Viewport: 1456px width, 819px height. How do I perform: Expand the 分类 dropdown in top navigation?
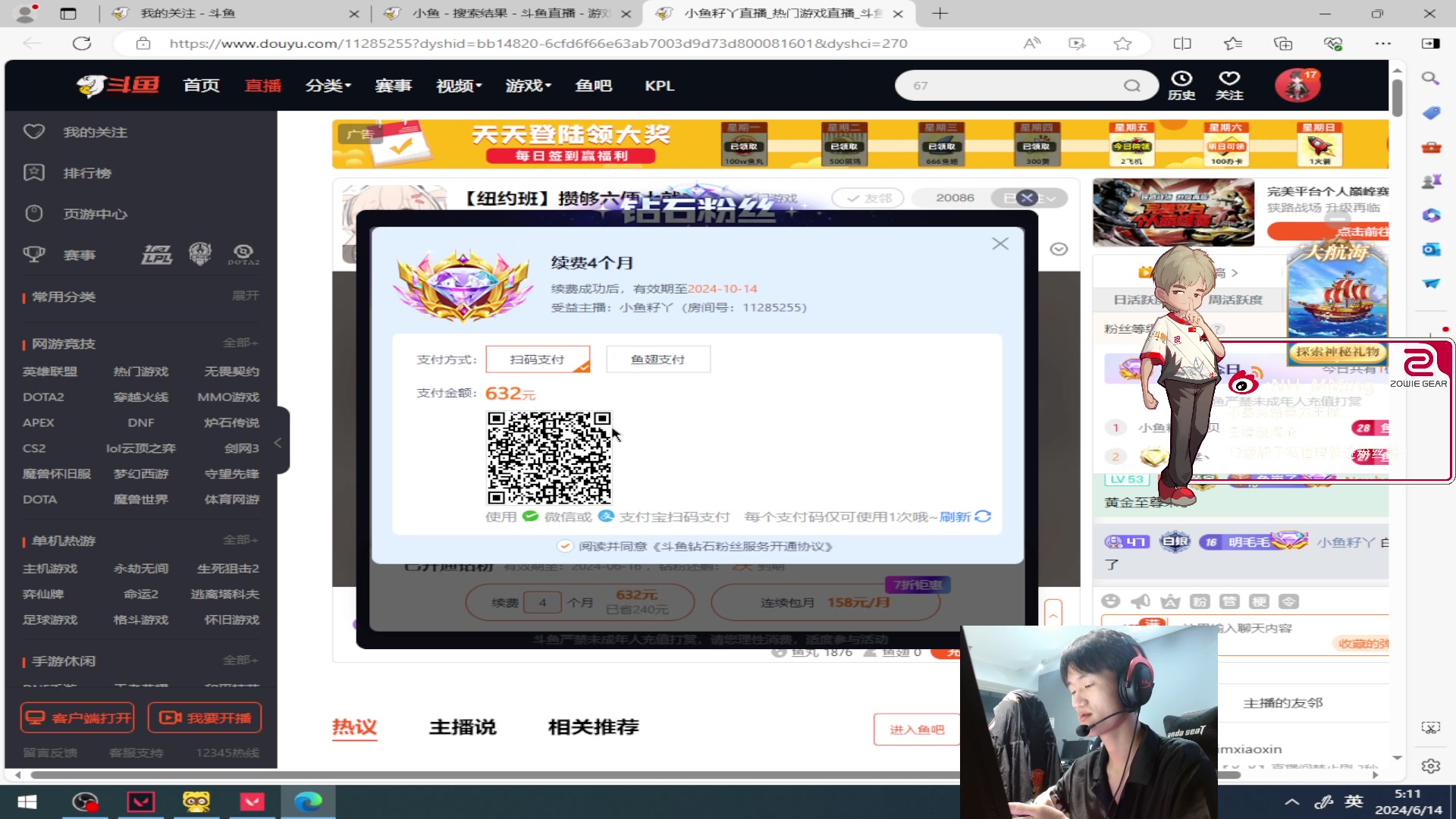[x=327, y=86]
